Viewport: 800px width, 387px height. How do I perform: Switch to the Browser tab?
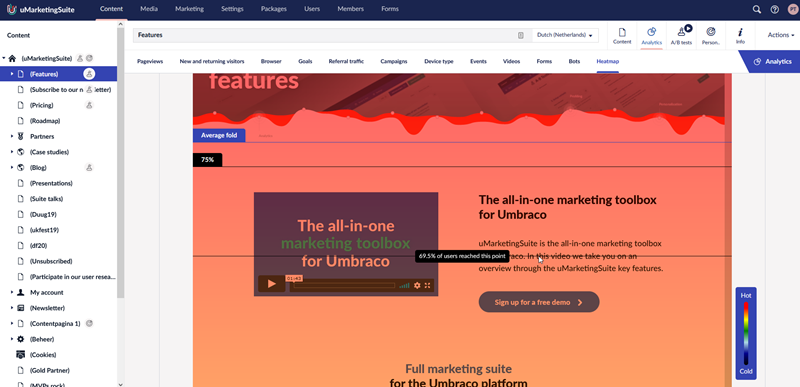(271, 61)
